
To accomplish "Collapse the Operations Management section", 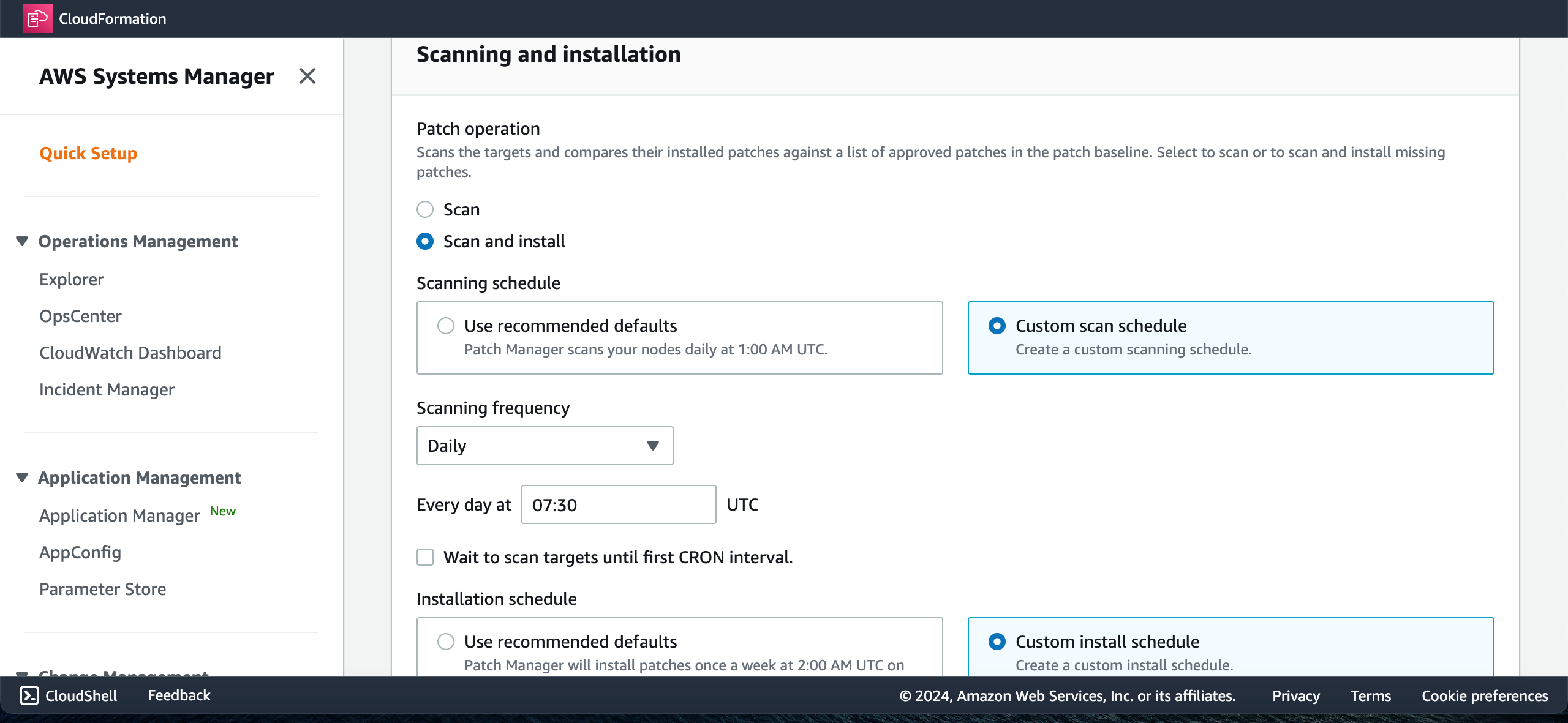I will click(x=22, y=241).
